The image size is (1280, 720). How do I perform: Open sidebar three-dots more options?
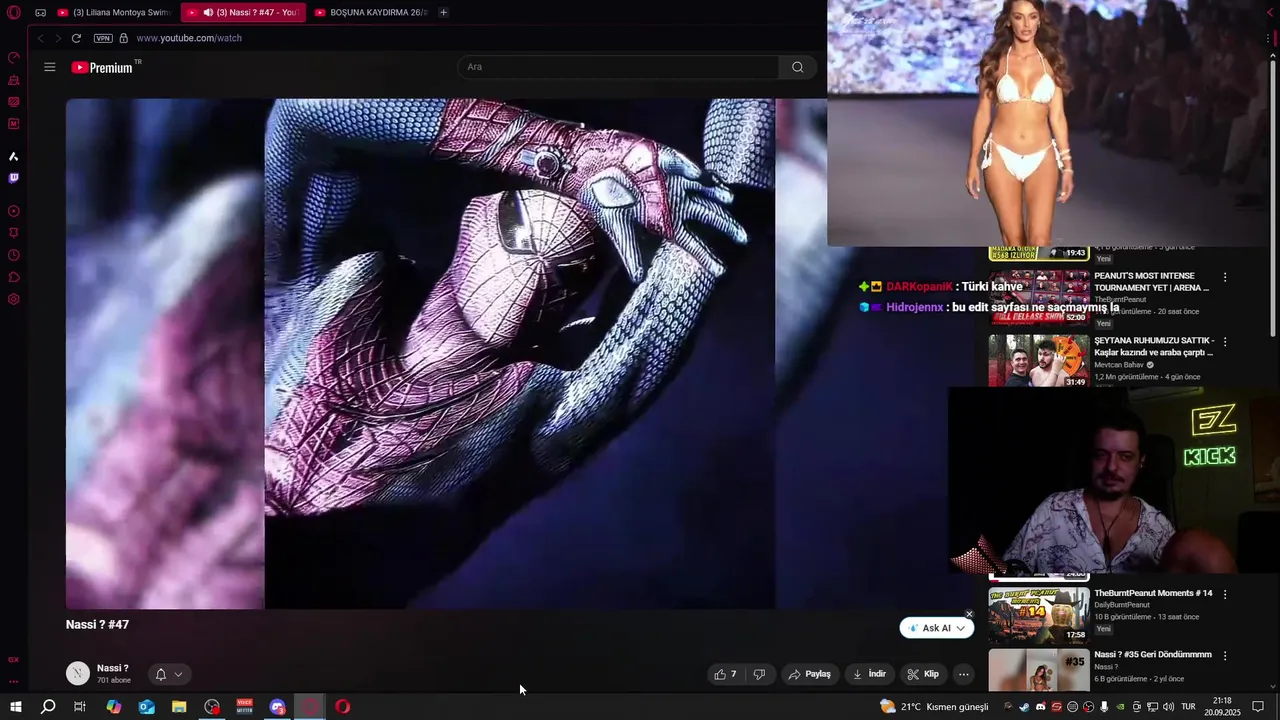pyautogui.click(x=14, y=681)
